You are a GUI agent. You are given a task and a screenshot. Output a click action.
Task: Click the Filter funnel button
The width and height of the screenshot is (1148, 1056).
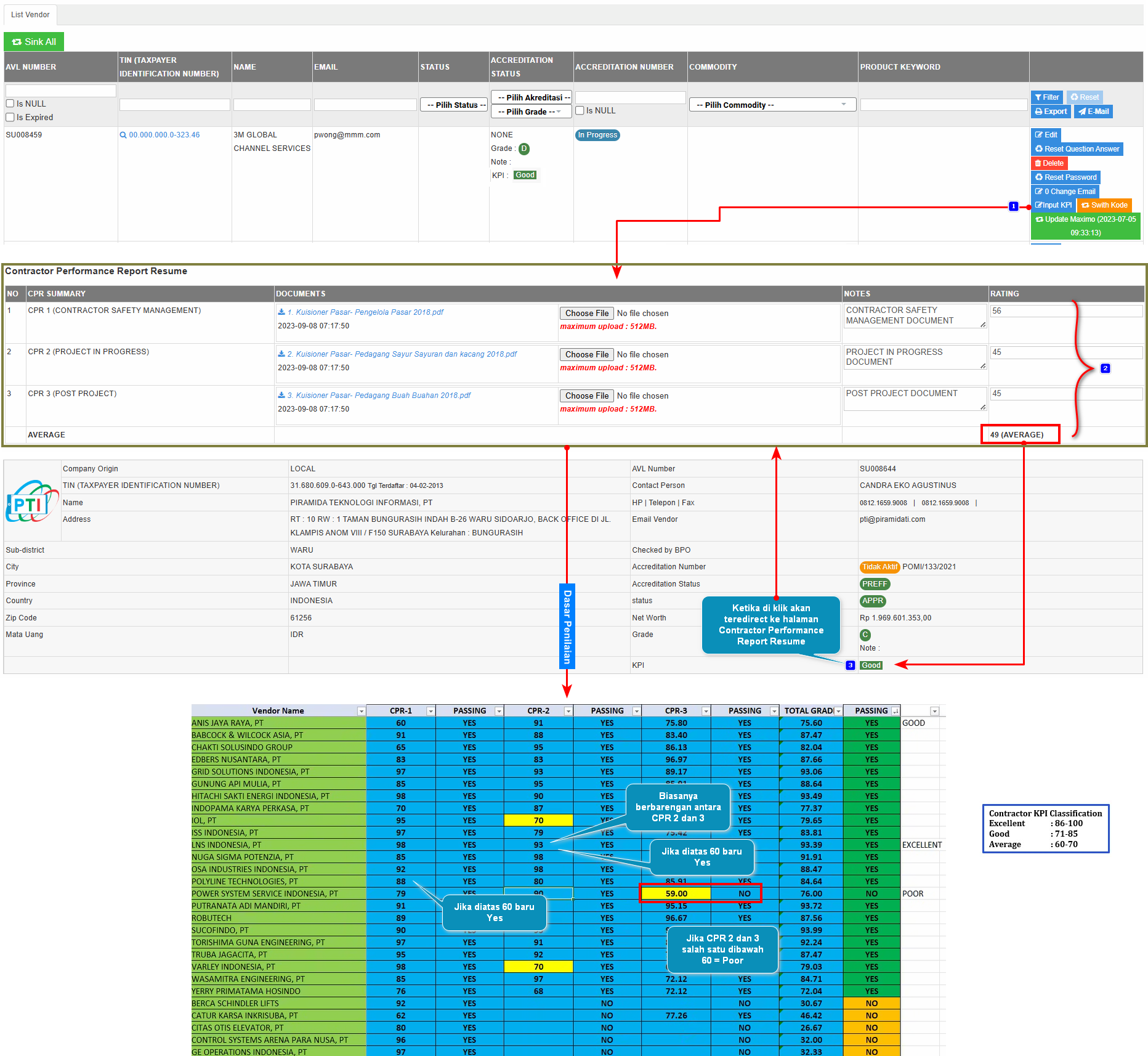pyautogui.click(x=1046, y=97)
